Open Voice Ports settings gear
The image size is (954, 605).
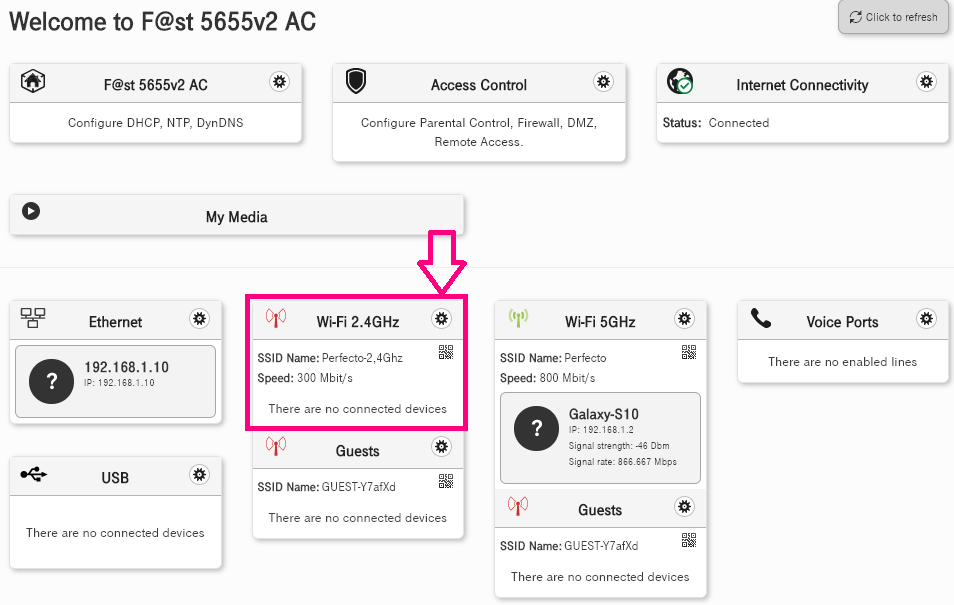pyautogui.click(x=926, y=319)
